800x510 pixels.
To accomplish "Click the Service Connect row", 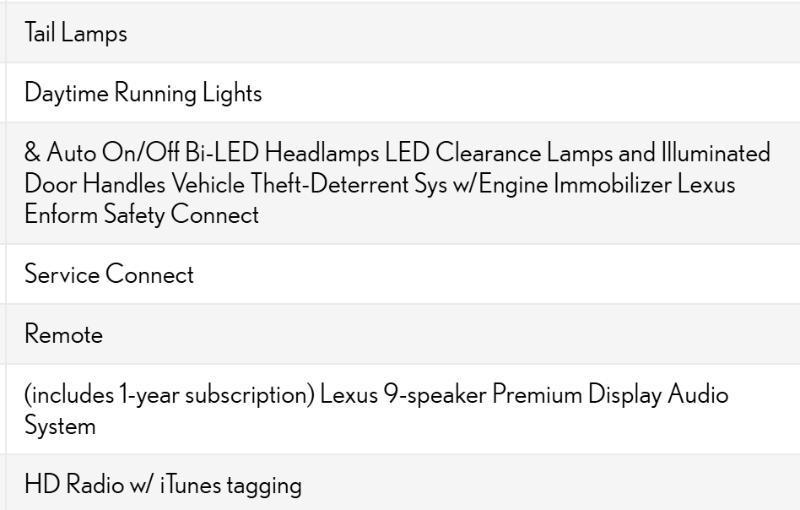I will point(109,274).
